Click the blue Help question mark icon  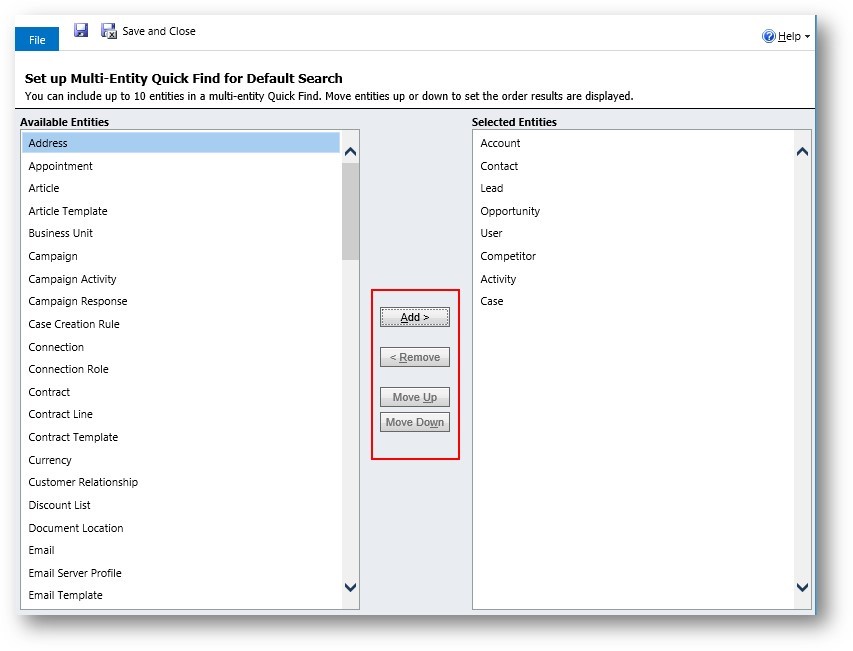click(x=769, y=36)
